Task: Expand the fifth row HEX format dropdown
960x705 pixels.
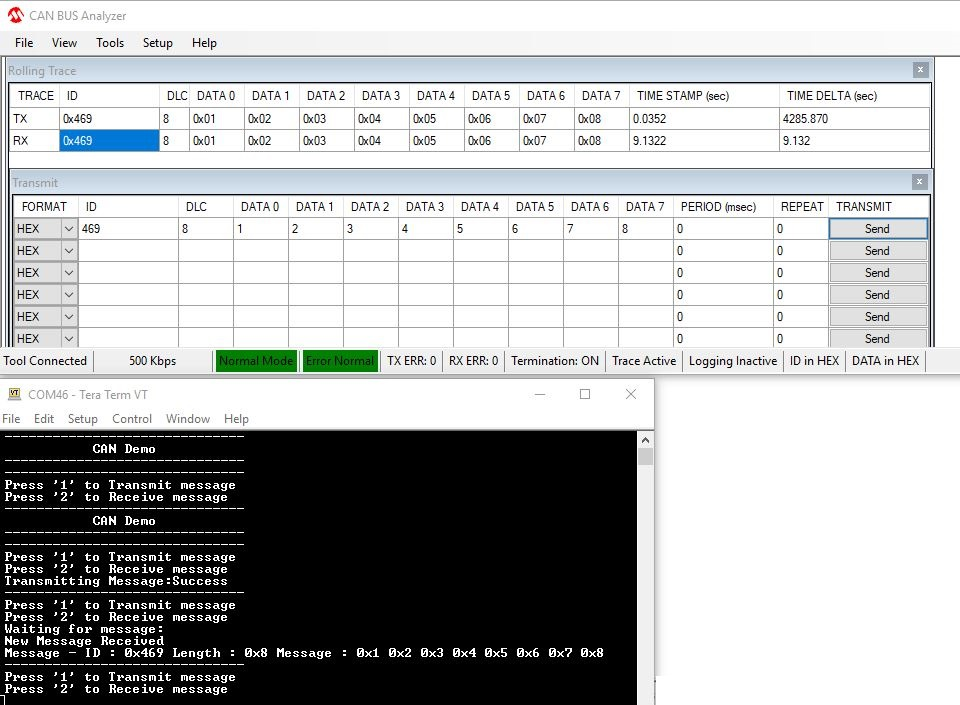Action: [x=69, y=317]
